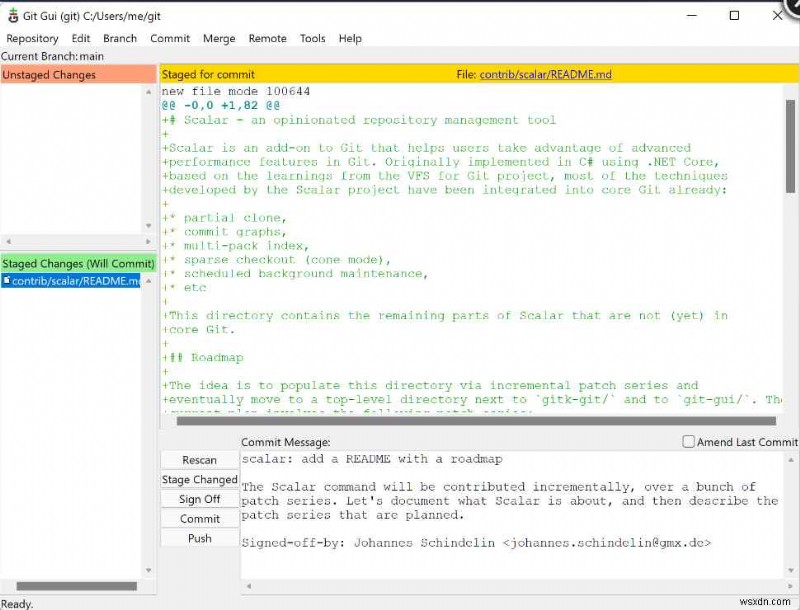800x610 pixels.
Task: Click the Sign Off button
Action: 199,499
